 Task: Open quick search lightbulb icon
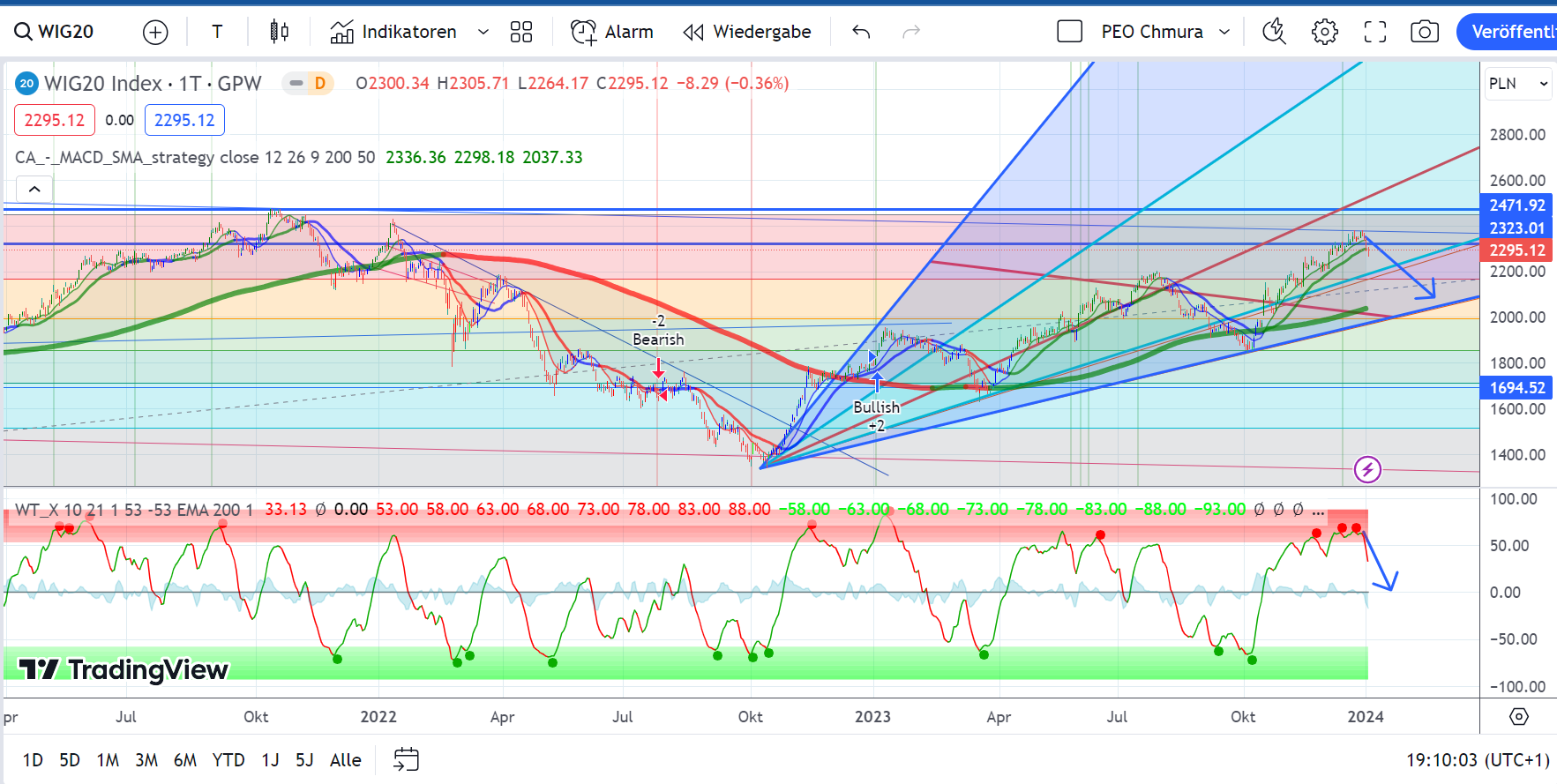click(x=1274, y=33)
